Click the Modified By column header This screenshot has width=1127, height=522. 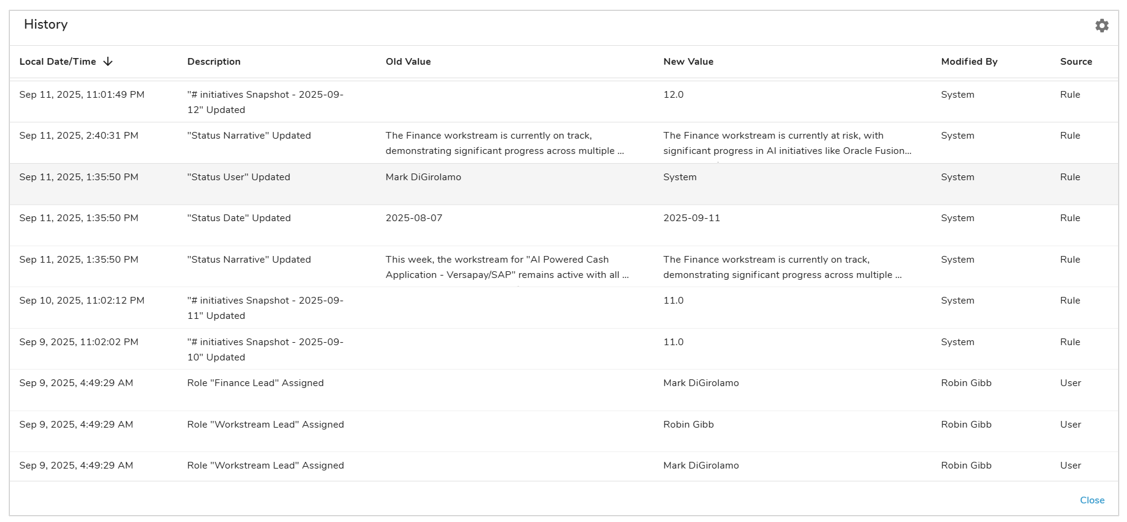click(x=968, y=62)
